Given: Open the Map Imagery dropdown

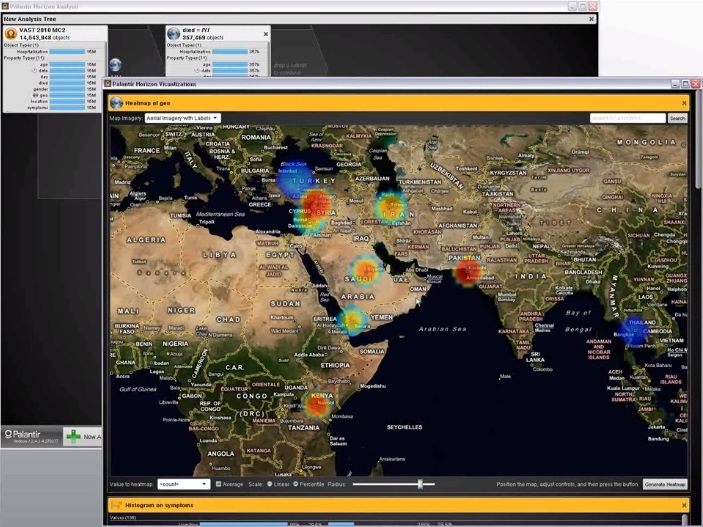Looking at the screenshot, I should click(x=182, y=118).
